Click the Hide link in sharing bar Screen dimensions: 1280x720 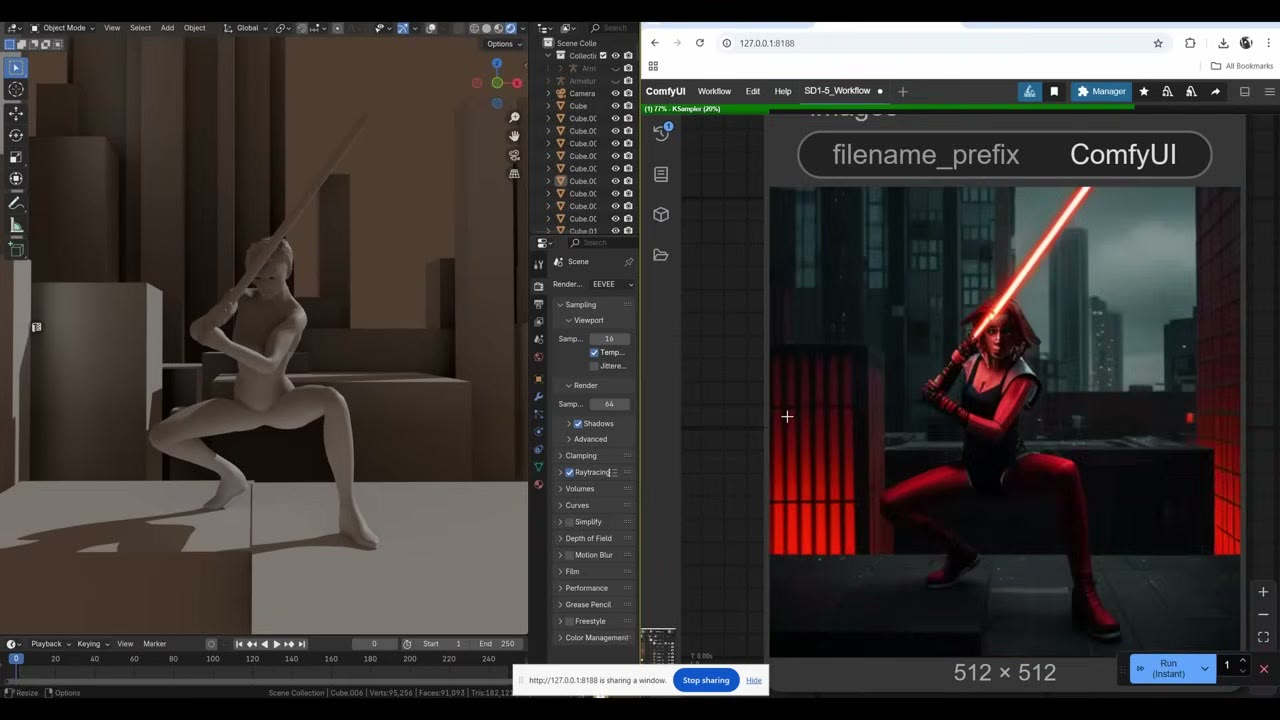(754, 680)
